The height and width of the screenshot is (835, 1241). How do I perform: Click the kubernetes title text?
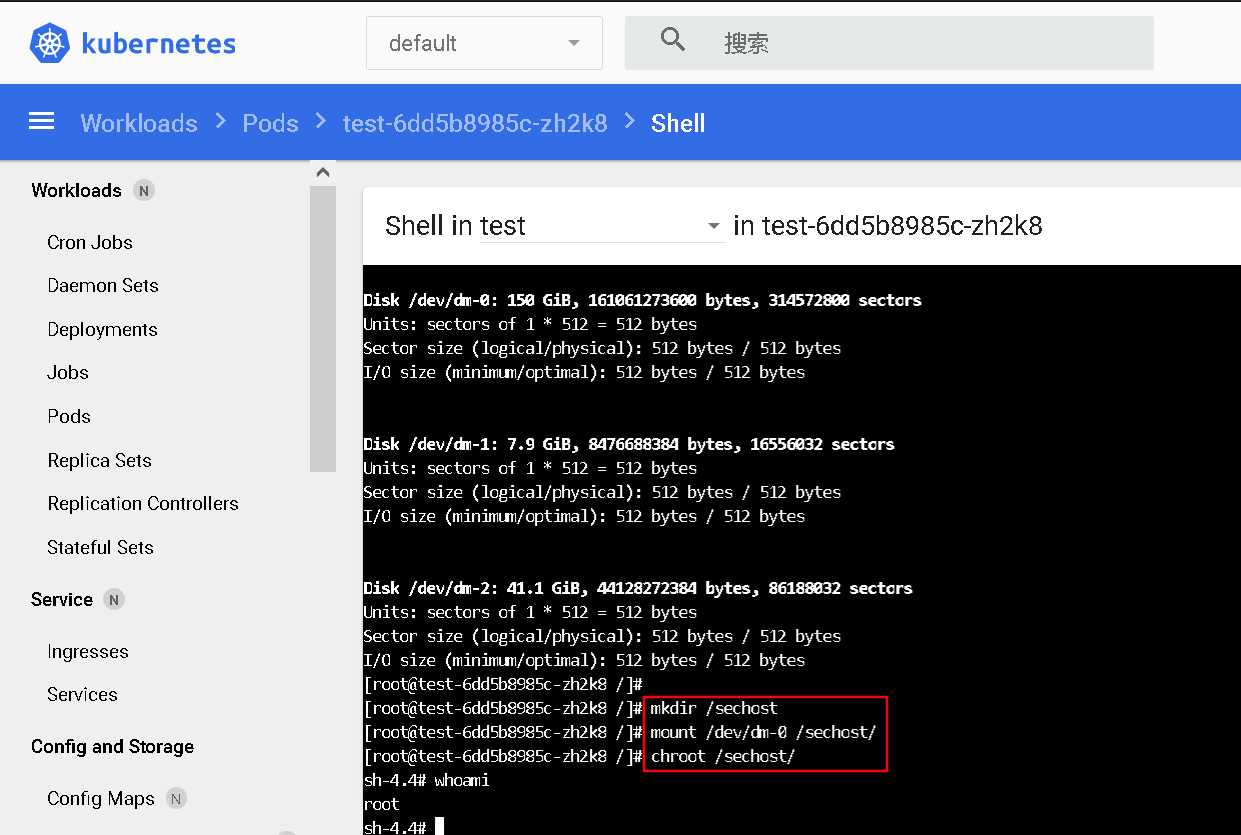coord(159,43)
